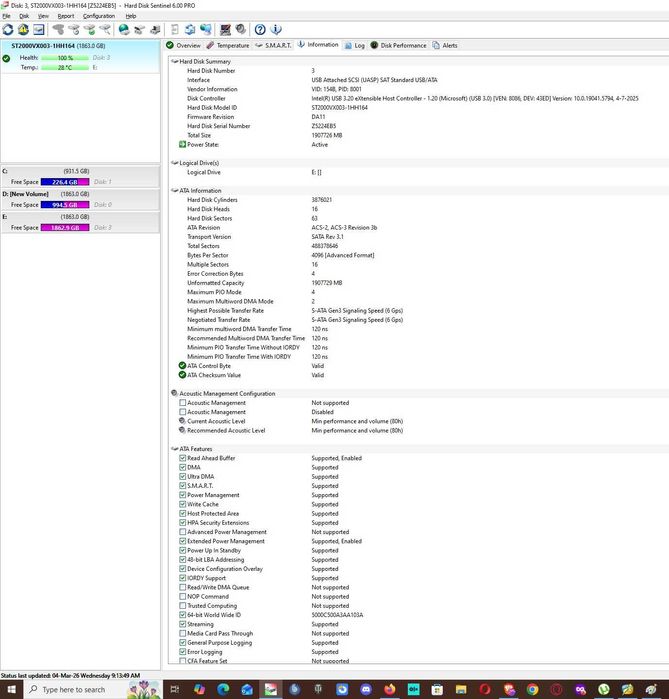Open Help via blue question mark icon
The height and width of the screenshot is (699, 669).
pos(260,29)
